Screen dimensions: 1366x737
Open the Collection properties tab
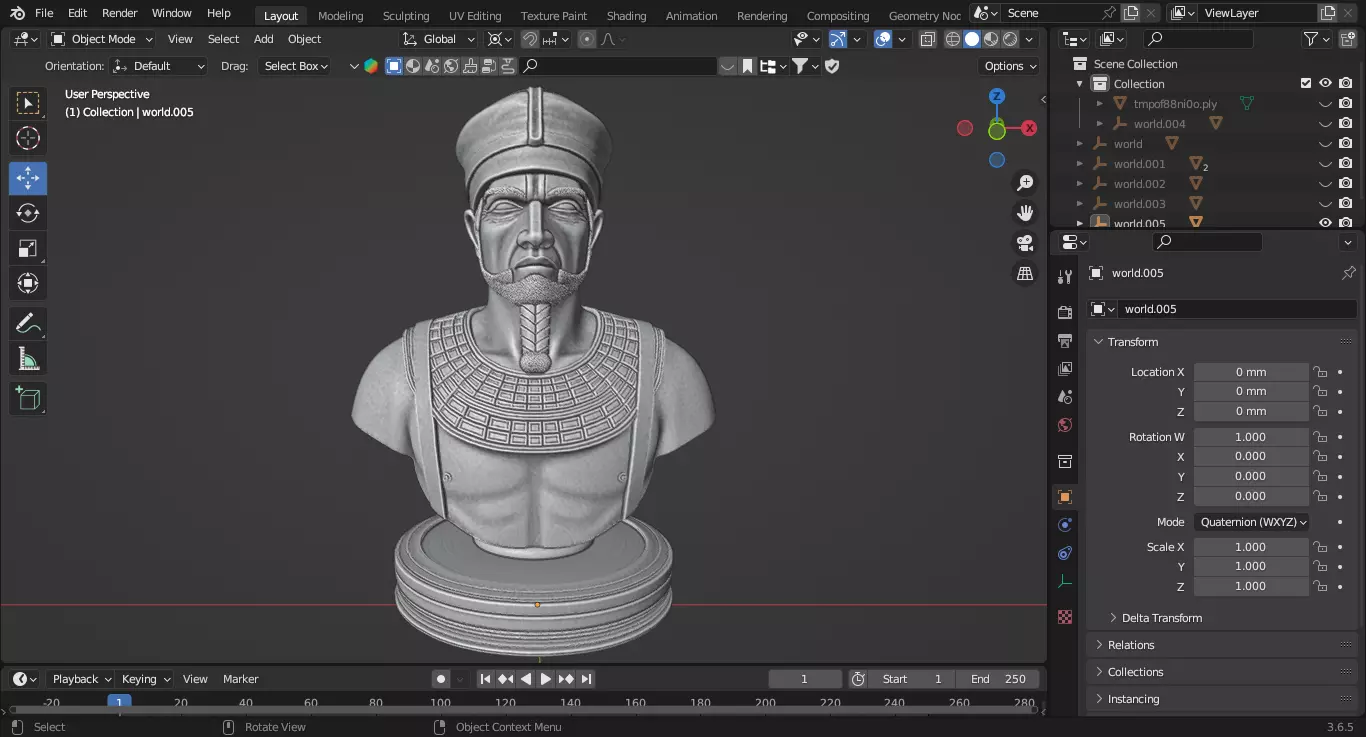pos(1065,461)
